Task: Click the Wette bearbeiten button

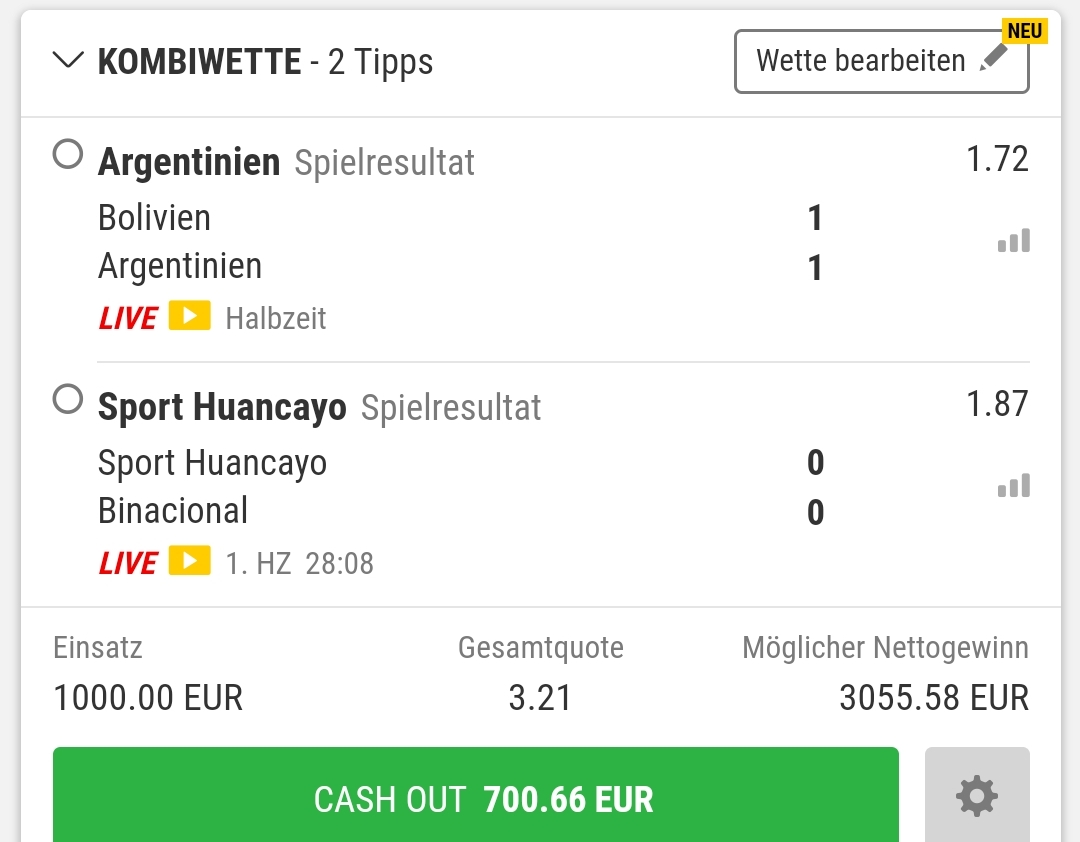Action: coord(860,61)
